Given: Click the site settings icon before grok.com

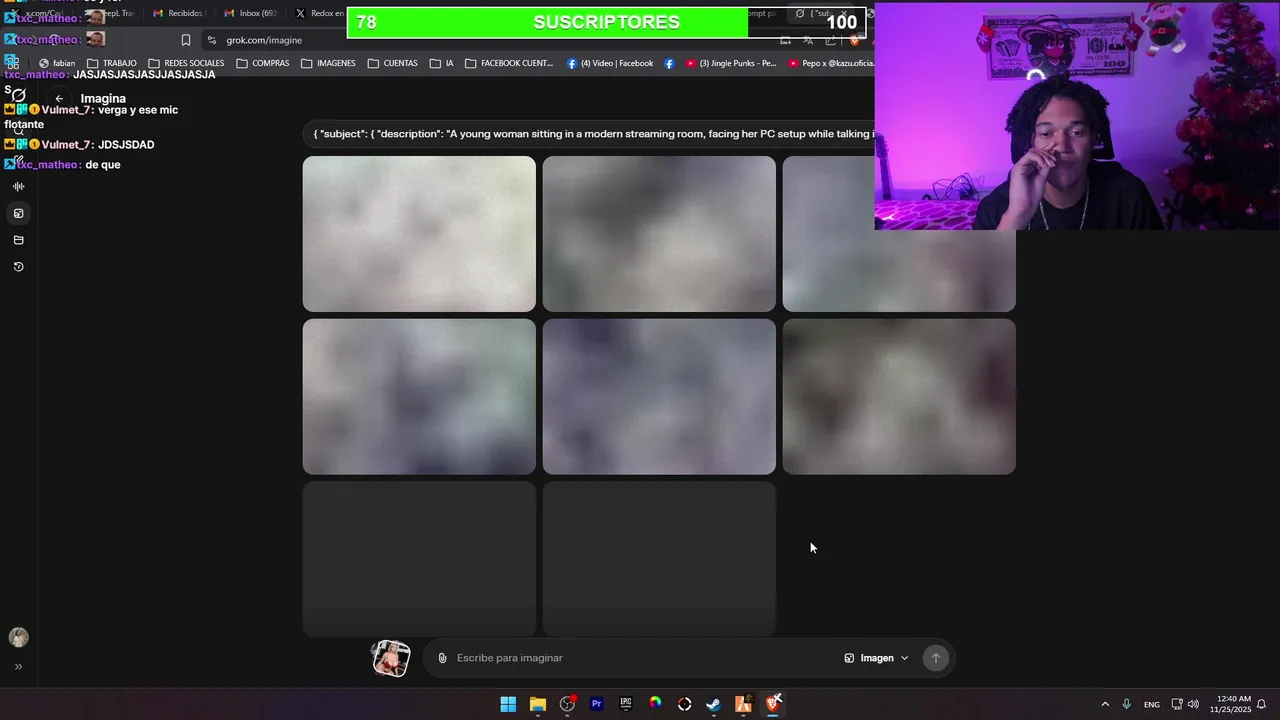Looking at the screenshot, I should (212, 40).
